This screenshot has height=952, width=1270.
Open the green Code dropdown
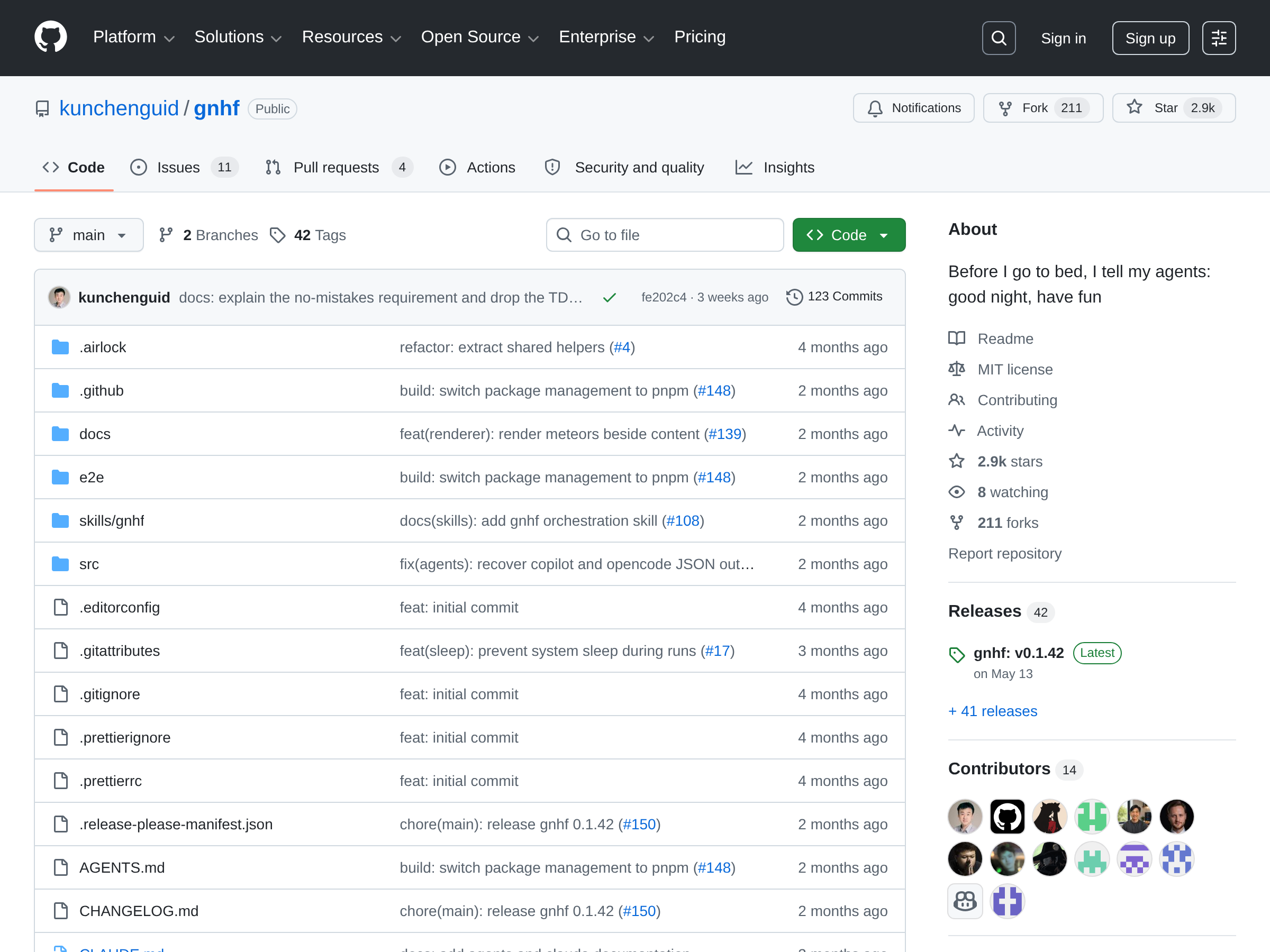tap(849, 235)
